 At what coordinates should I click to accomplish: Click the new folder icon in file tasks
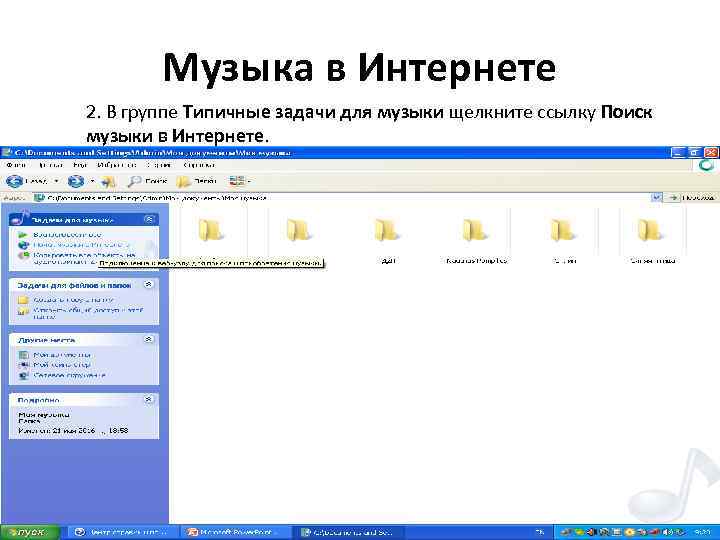[23, 300]
